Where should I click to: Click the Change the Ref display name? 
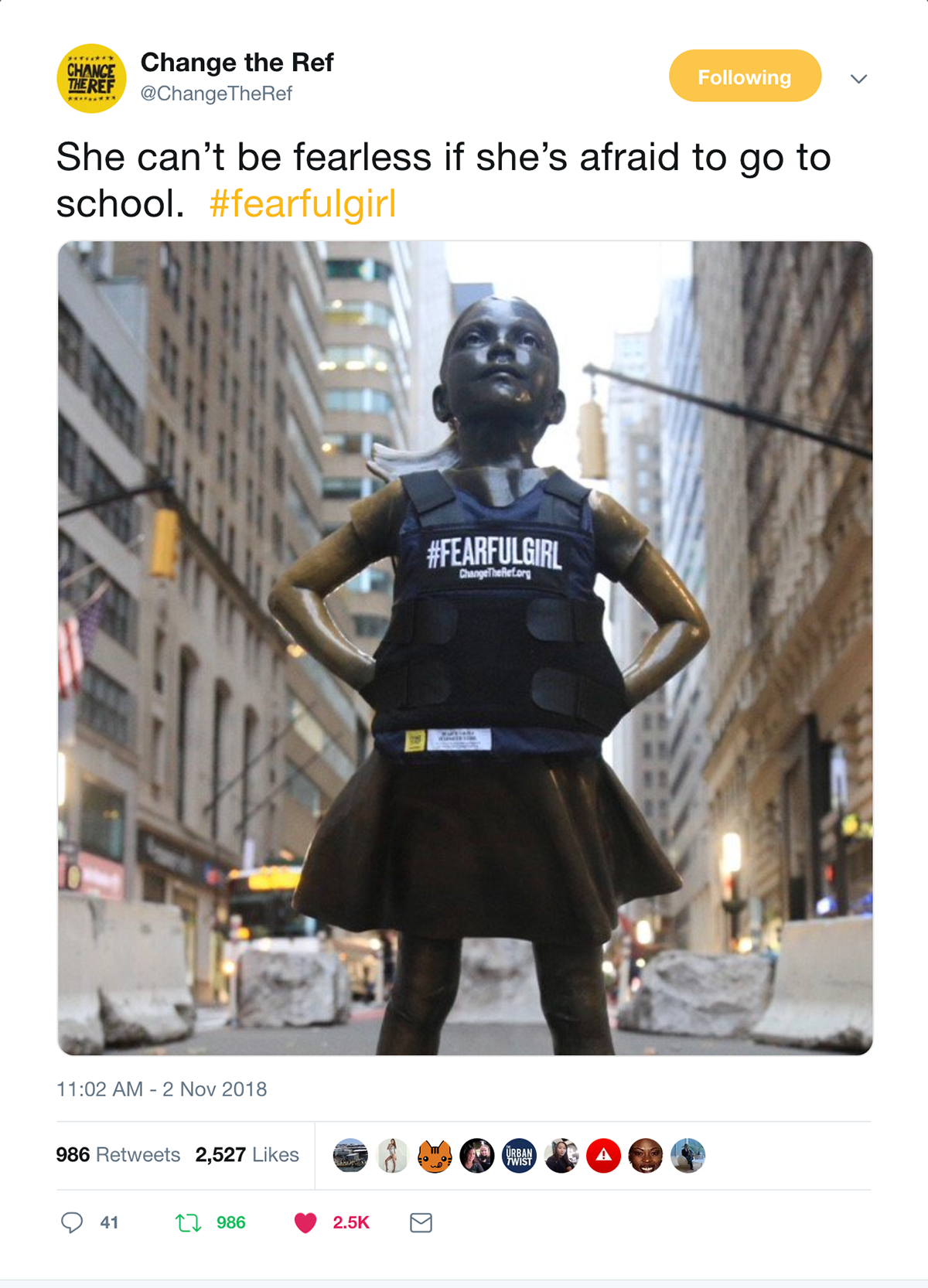point(237,62)
